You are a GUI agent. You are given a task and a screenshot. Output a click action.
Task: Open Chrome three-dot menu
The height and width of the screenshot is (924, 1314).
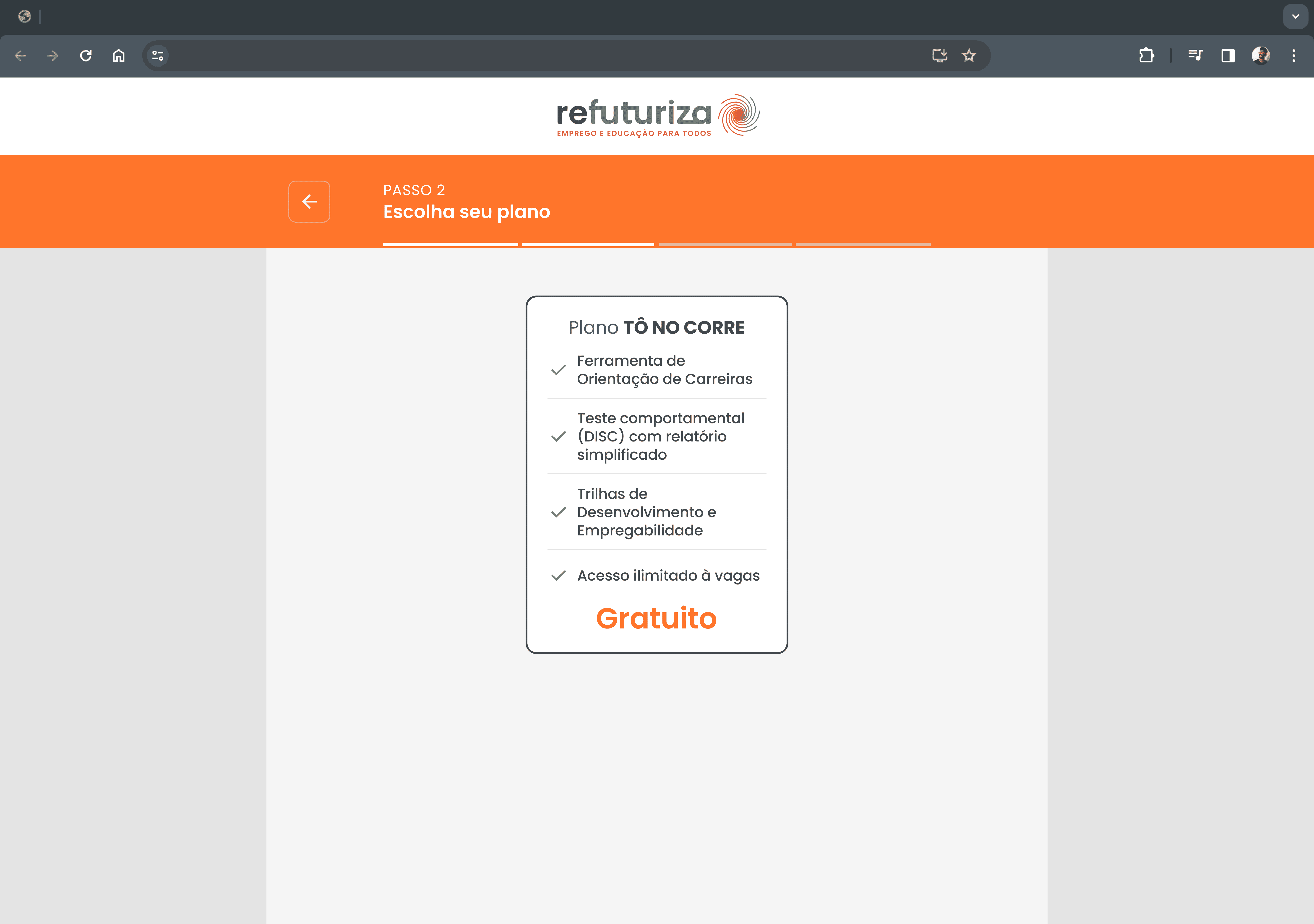[1293, 55]
